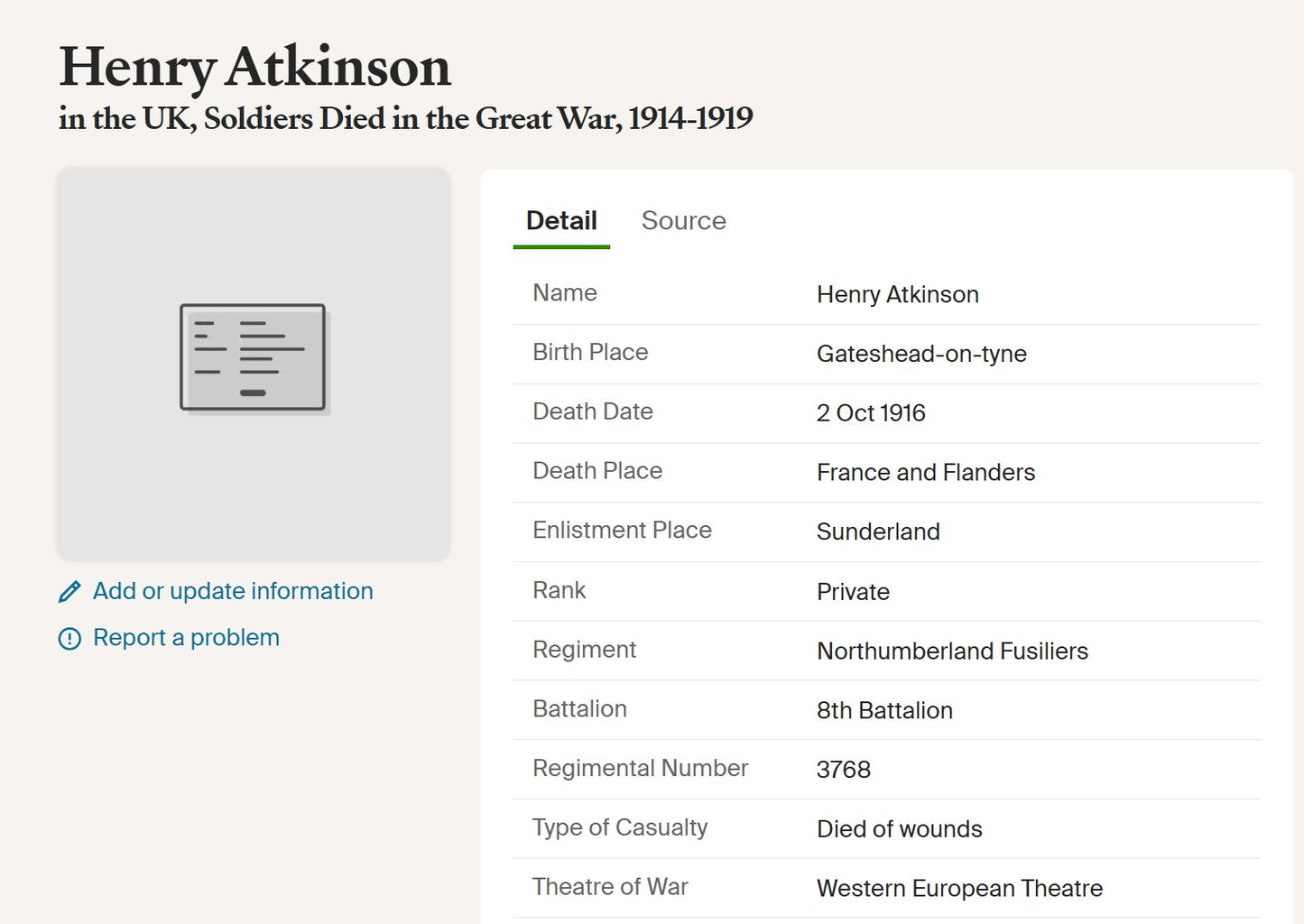Viewport: 1304px width, 924px height.
Task: Select regimental number 3768
Action: [843, 770]
